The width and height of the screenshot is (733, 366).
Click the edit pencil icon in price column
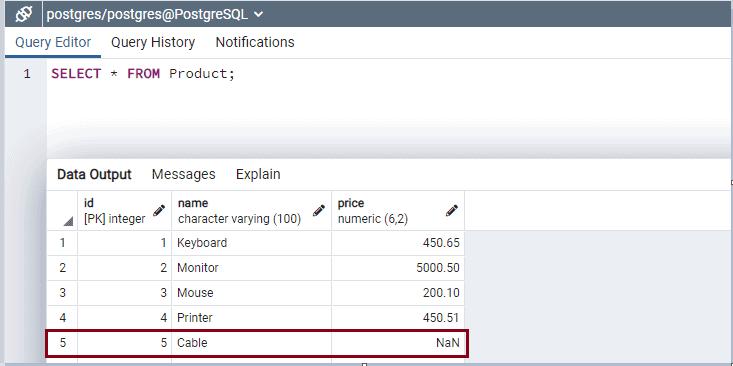pos(452,210)
